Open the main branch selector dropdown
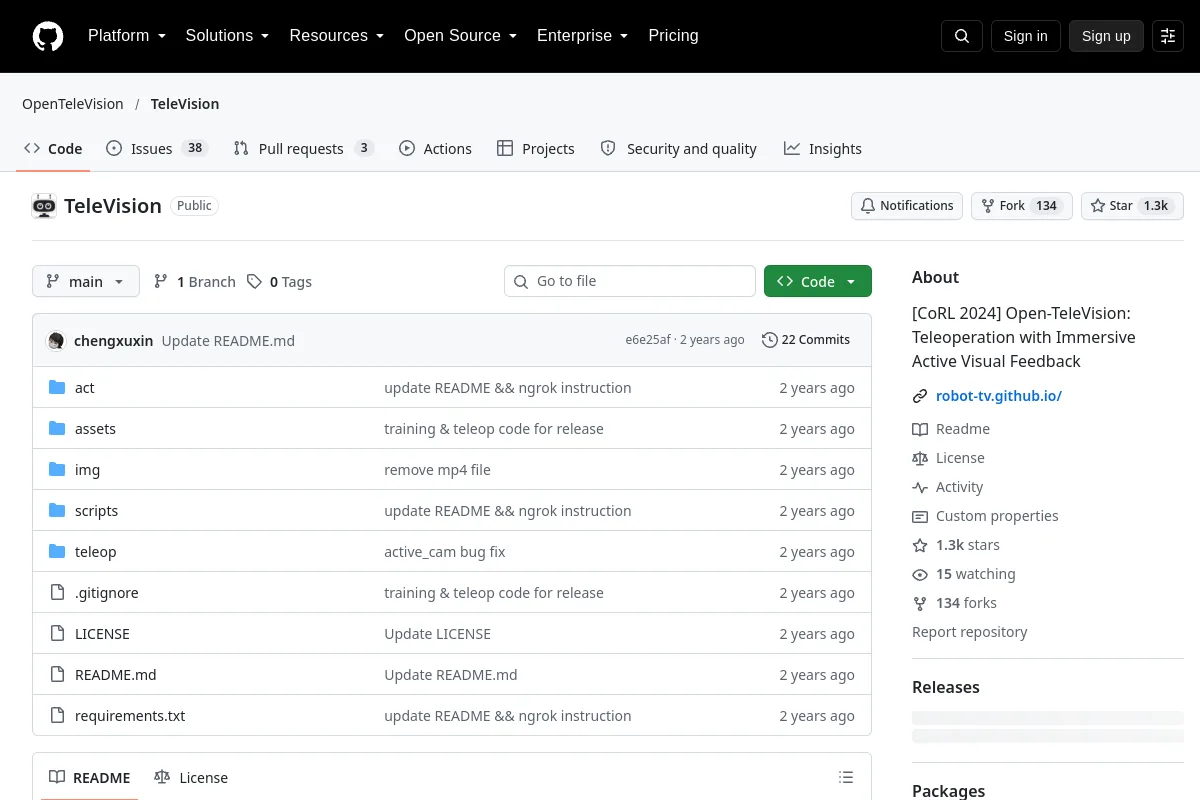This screenshot has height=800, width=1200. tap(86, 282)
